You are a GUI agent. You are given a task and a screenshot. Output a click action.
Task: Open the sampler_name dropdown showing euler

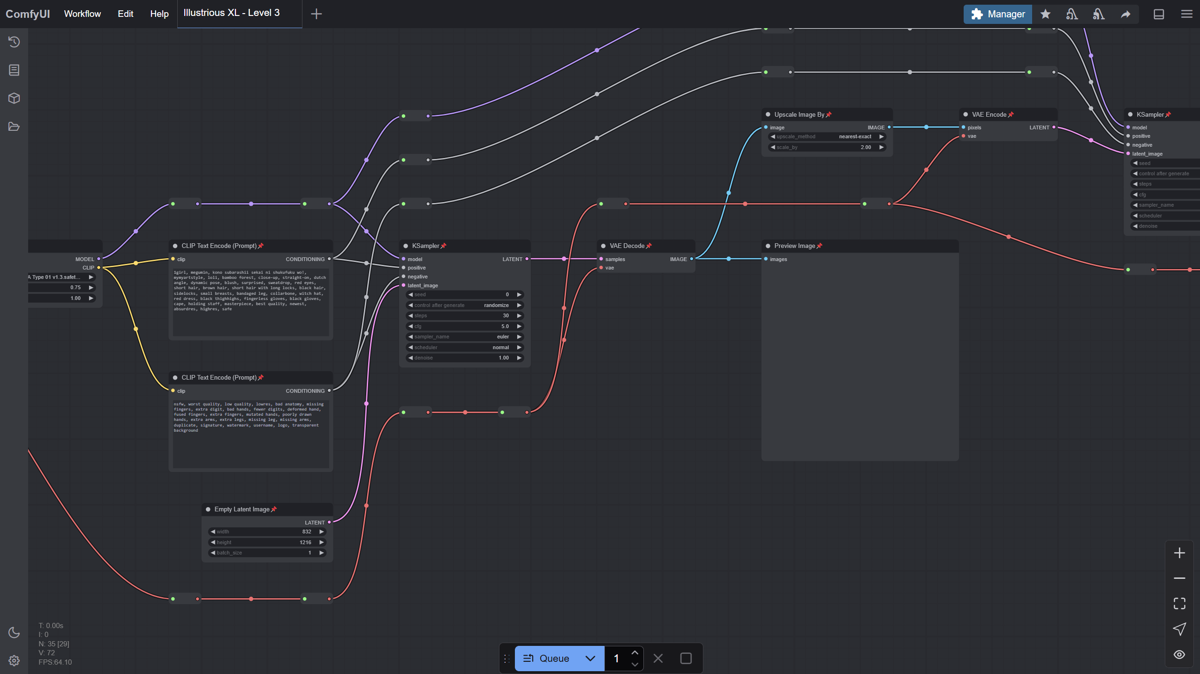[465, 337]
